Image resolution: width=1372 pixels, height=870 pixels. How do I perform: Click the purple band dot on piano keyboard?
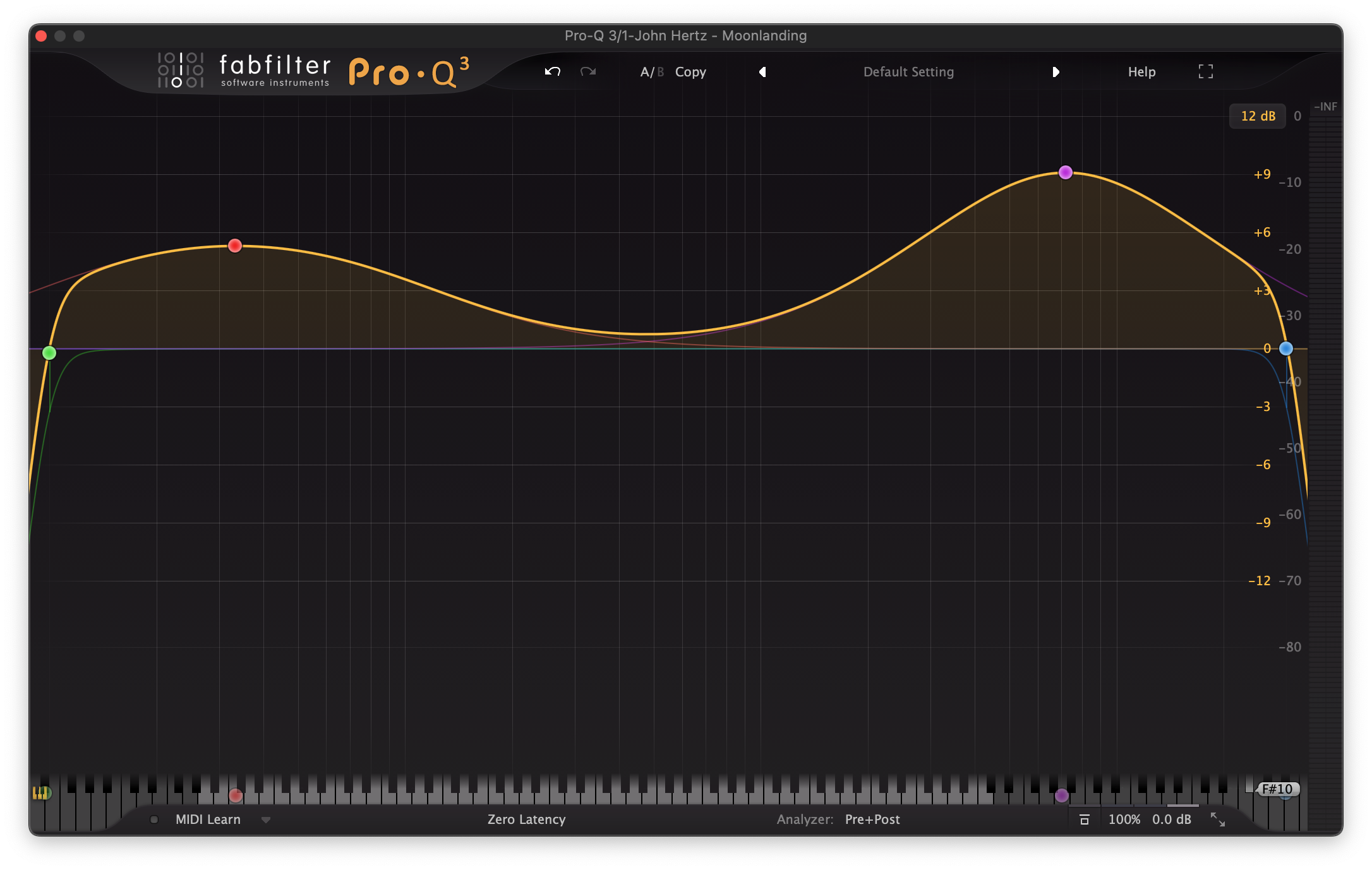pos(1062,796)
